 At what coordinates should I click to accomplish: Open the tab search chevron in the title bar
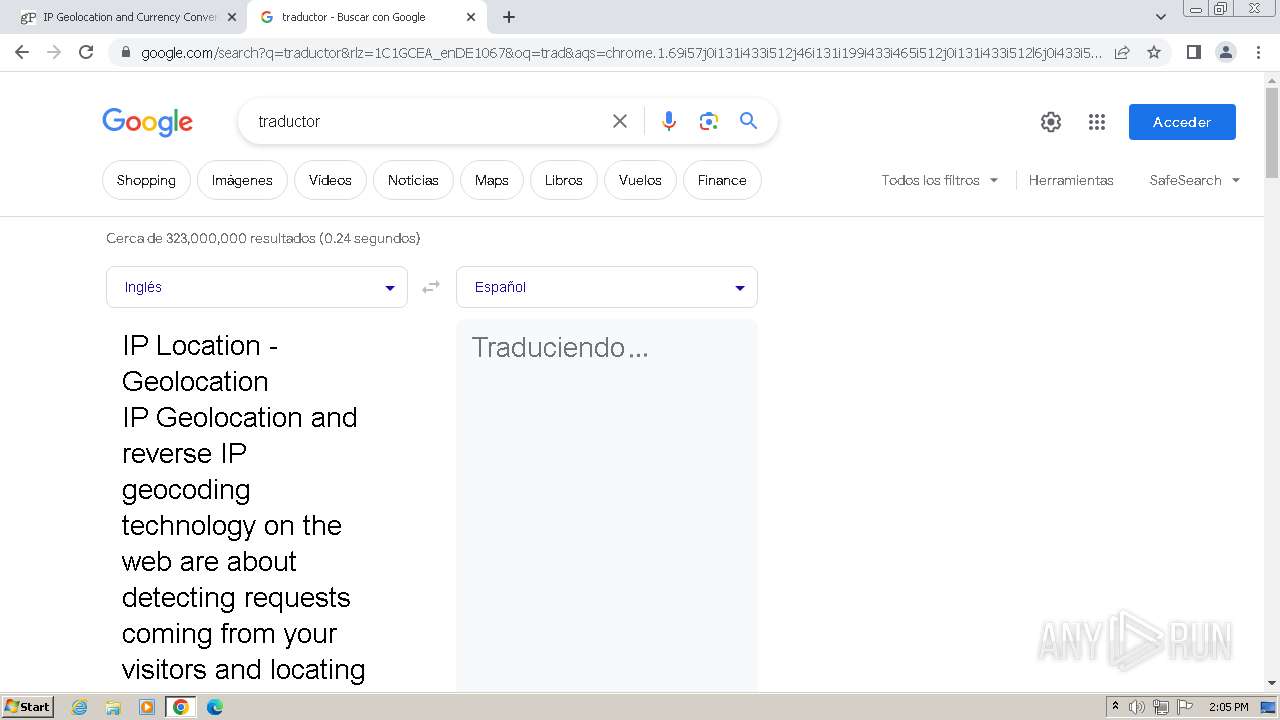point(1160,17)
